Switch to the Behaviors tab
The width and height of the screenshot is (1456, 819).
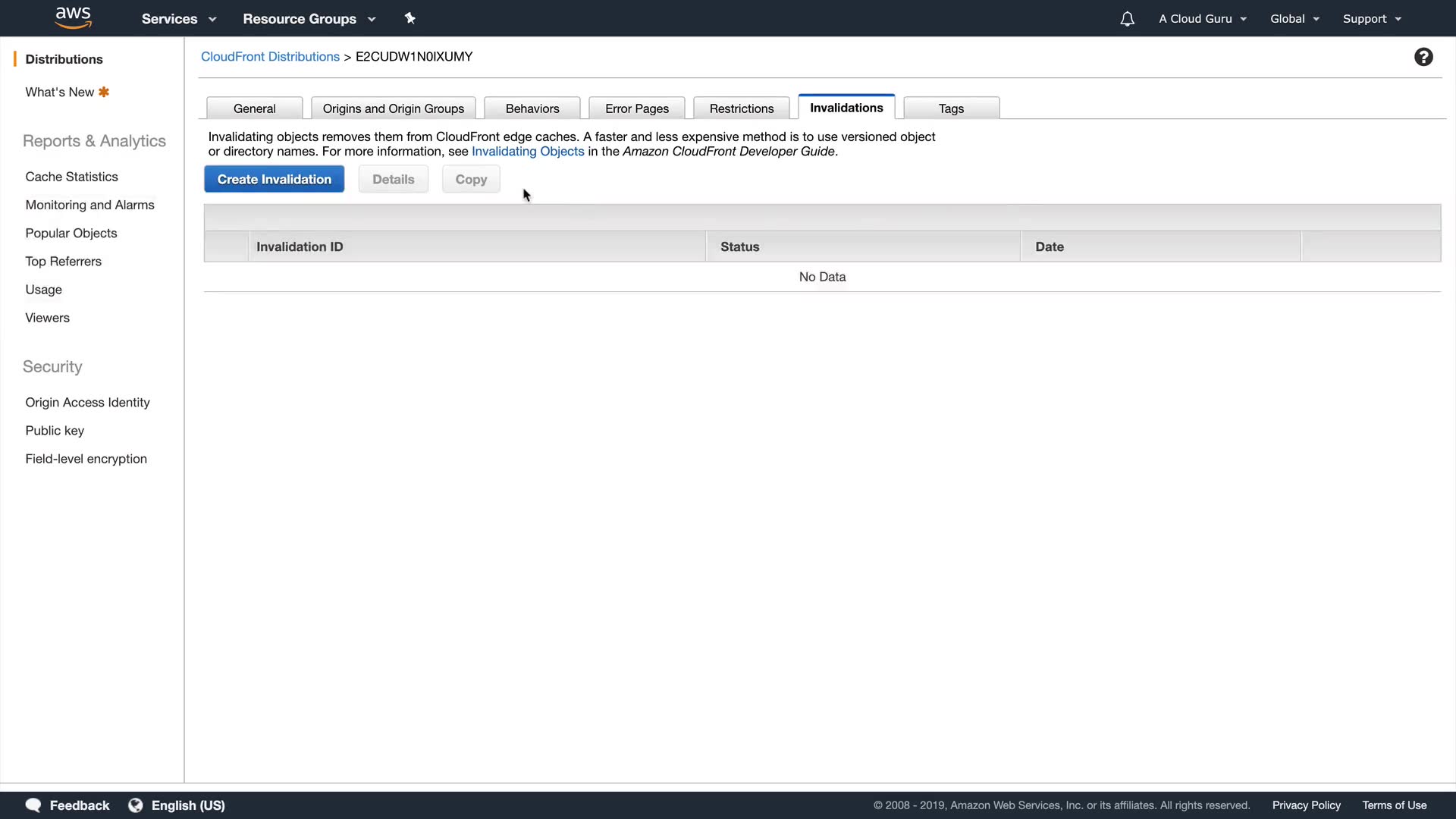[532, 108]
